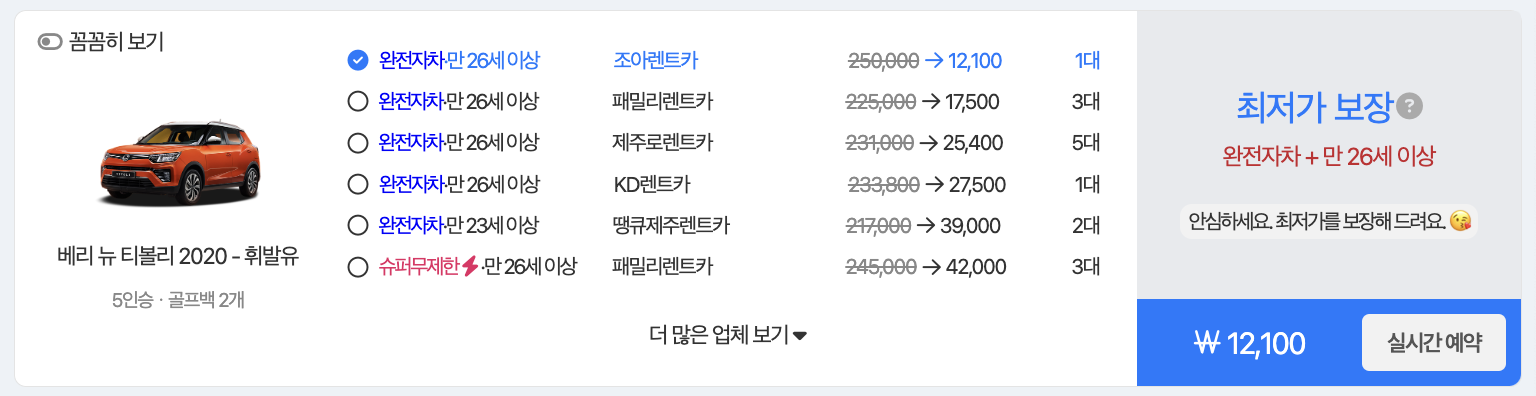The image size is (1536, 396).
Task: Click the 최저가 보장 heading
Action: (x=1314, y=107)
